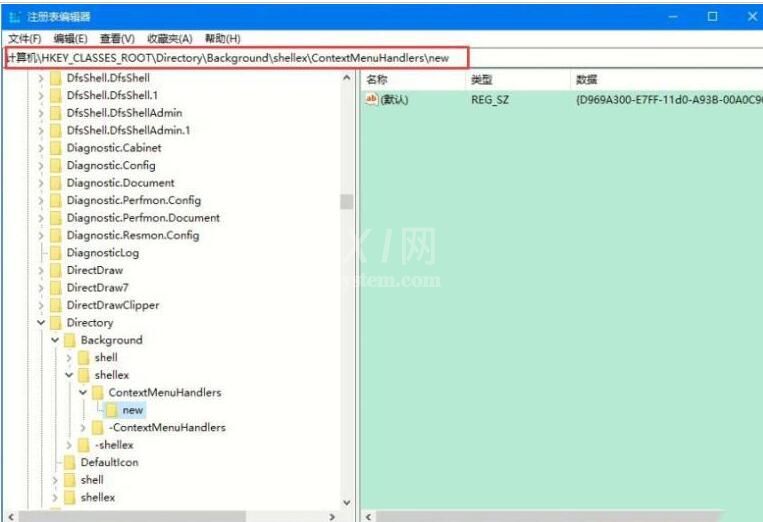Collapse the Directory key
763x522 pixels.
(41, 323)
